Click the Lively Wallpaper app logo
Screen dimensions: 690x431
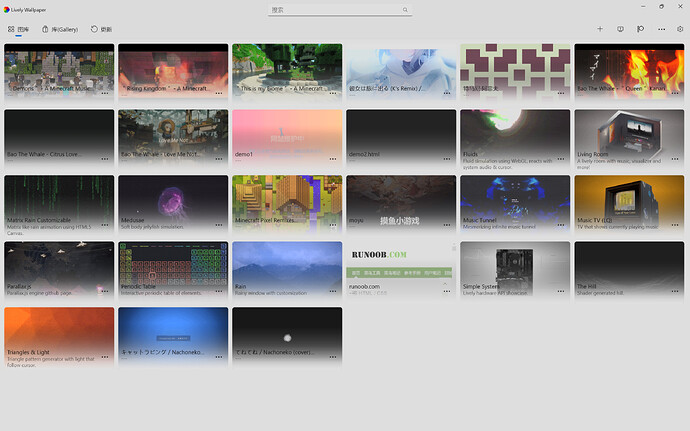[x=7, y=10]
